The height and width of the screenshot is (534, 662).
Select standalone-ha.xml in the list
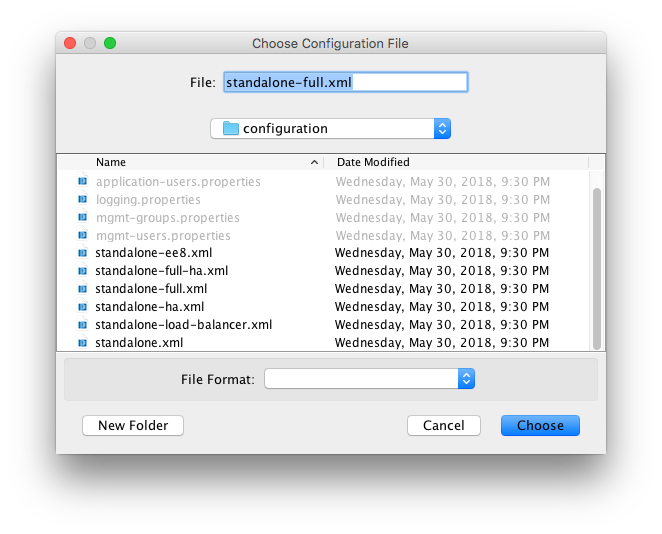tap(150, 307)
